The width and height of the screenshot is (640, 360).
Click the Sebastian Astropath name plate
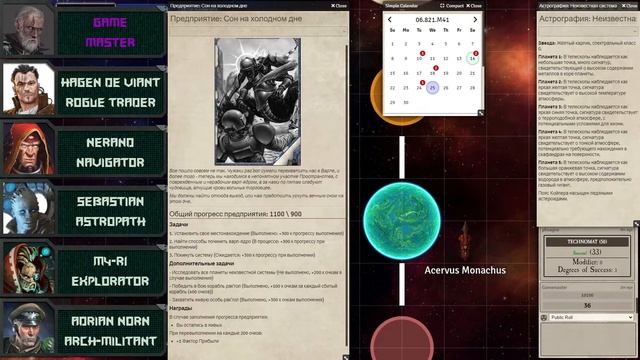[x=110, y=211]
